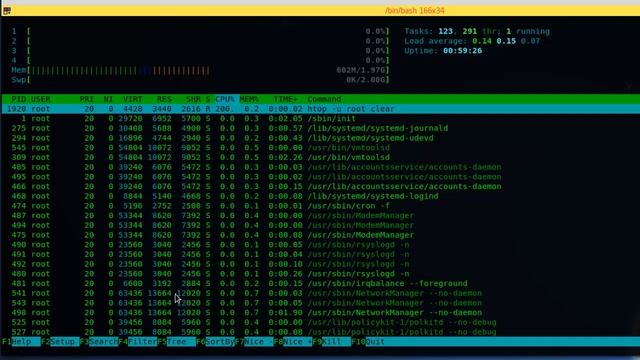Select the NetworkManager row with PID 543
The width and height of the screenshot is (640, 360).
[x=320, y=303]
